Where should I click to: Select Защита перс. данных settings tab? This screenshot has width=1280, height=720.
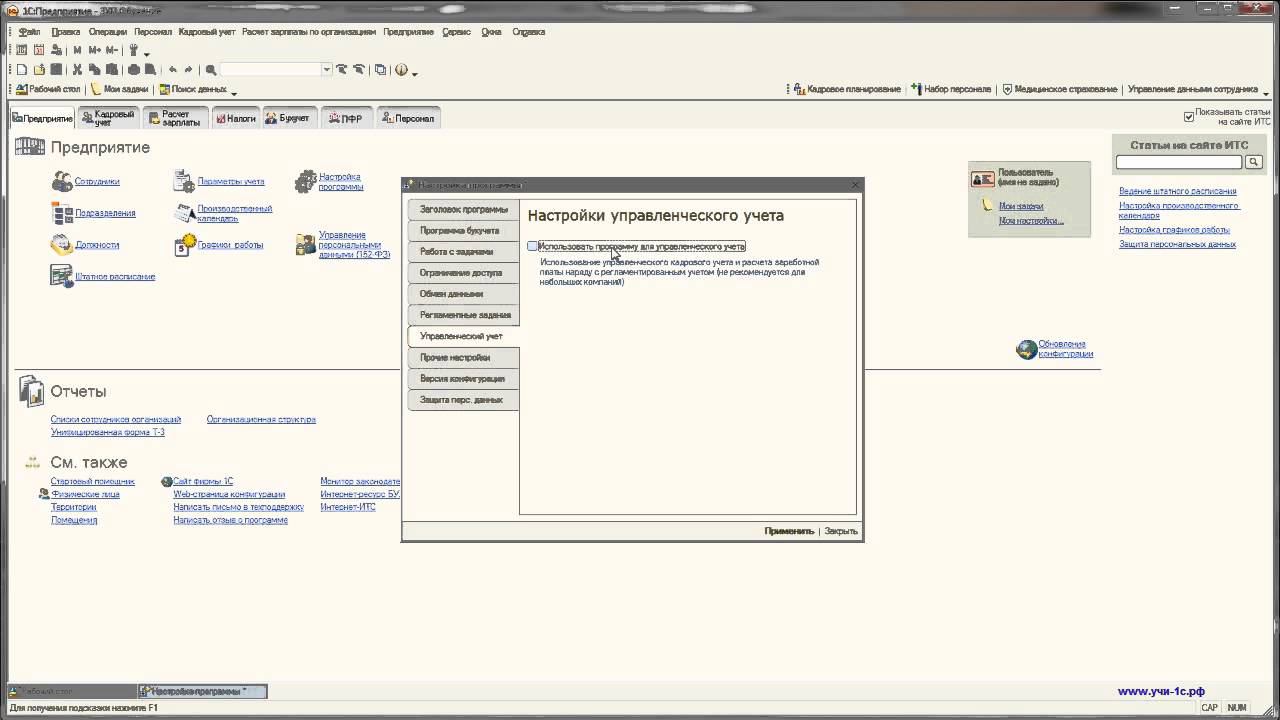[x=463, y=400]
